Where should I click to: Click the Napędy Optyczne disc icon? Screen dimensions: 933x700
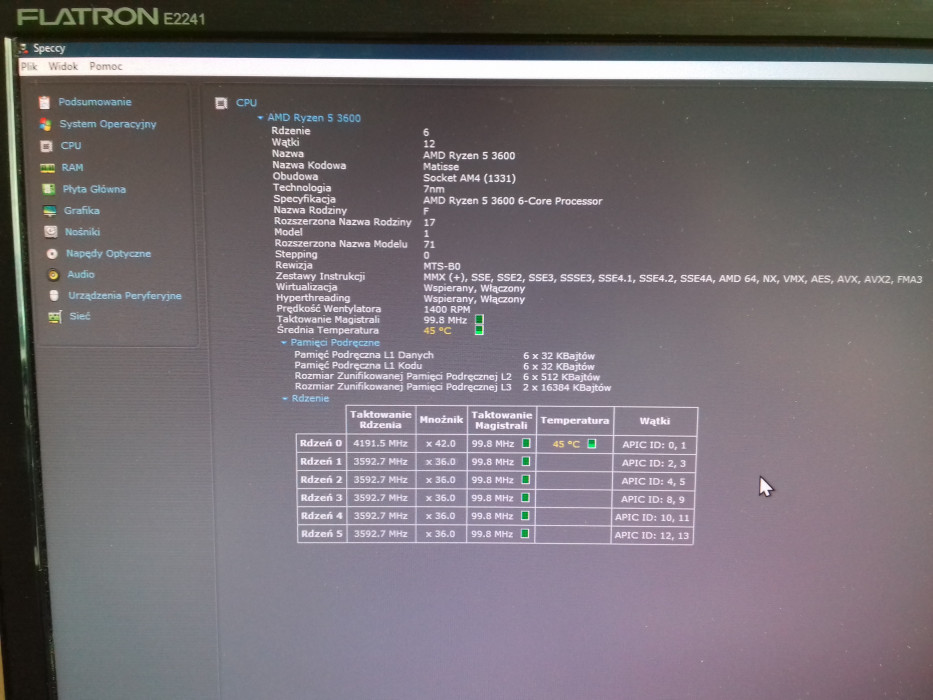(52, 254)
